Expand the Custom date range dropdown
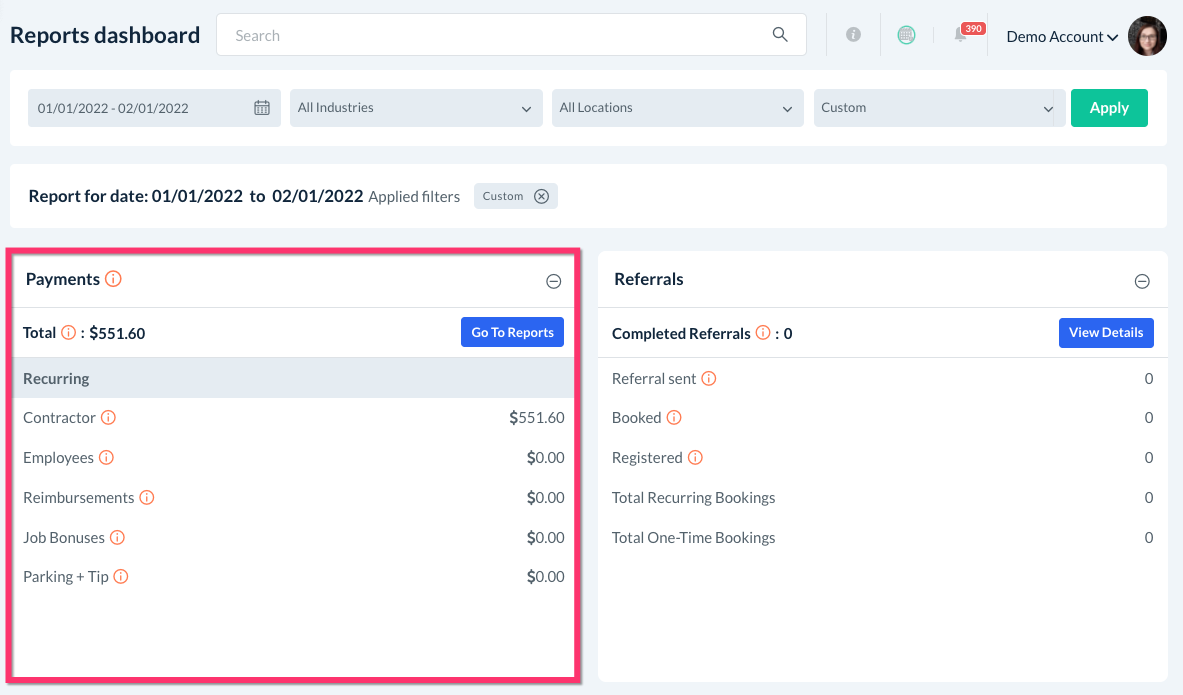1183x695 pixels. 937,108
